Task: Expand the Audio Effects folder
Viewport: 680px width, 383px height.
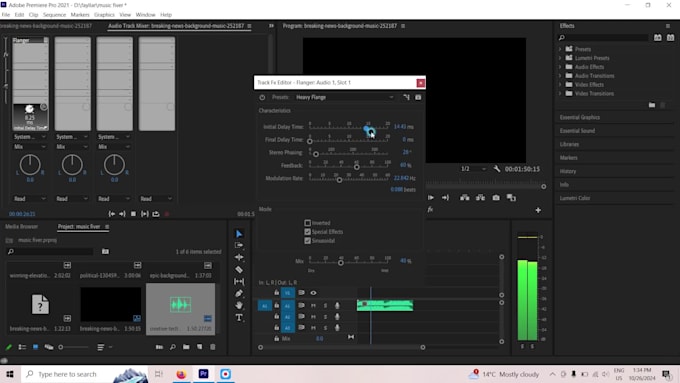Action: point(560,67)
